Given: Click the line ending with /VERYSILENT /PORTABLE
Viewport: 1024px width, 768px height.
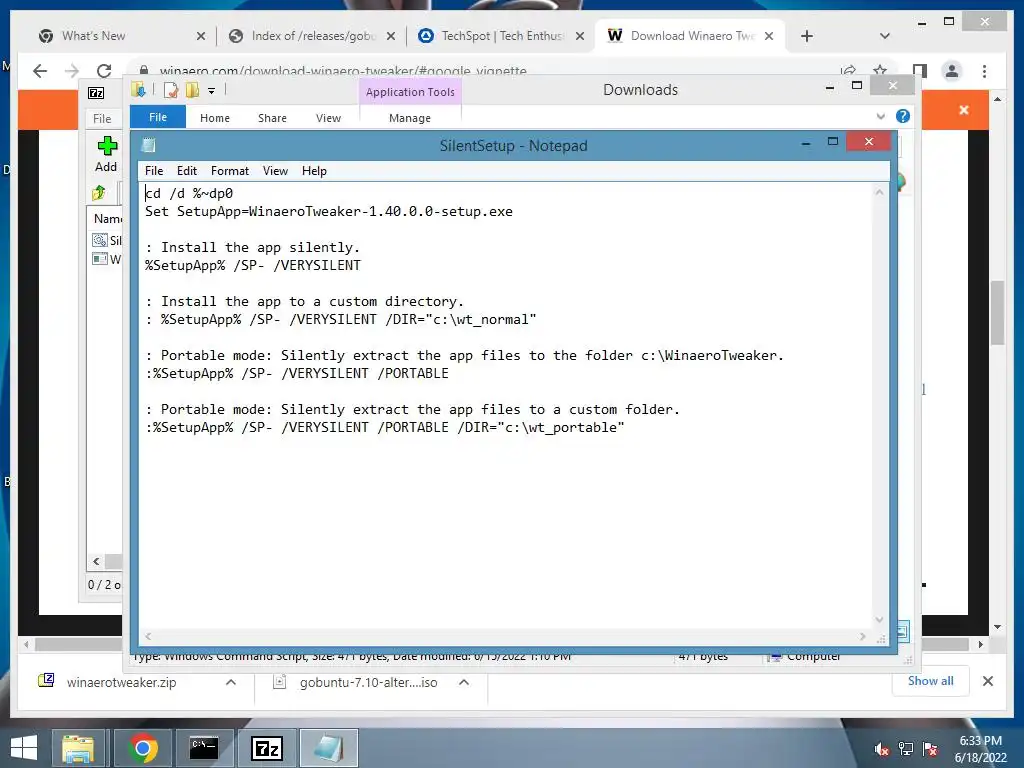Looking at the screenshot, I should [296, 374].
